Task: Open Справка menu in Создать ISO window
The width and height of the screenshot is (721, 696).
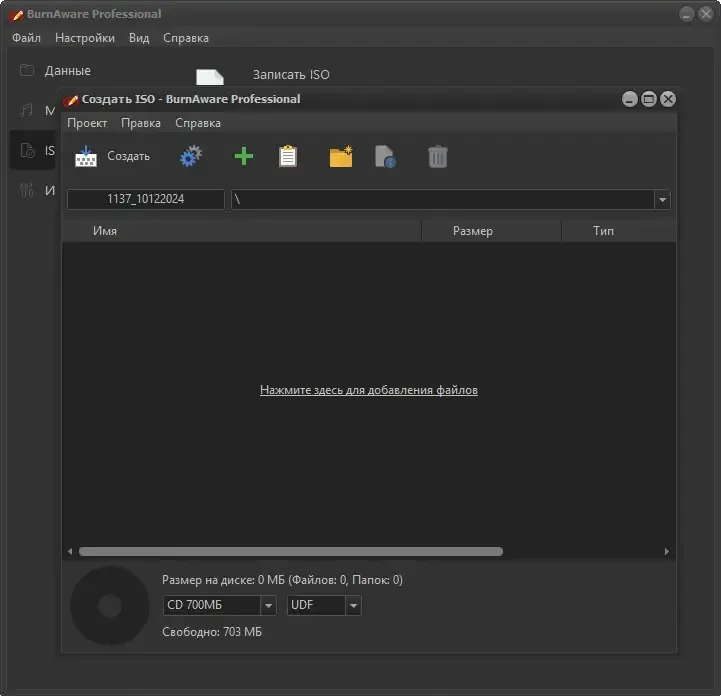Action: pos(198,123)
